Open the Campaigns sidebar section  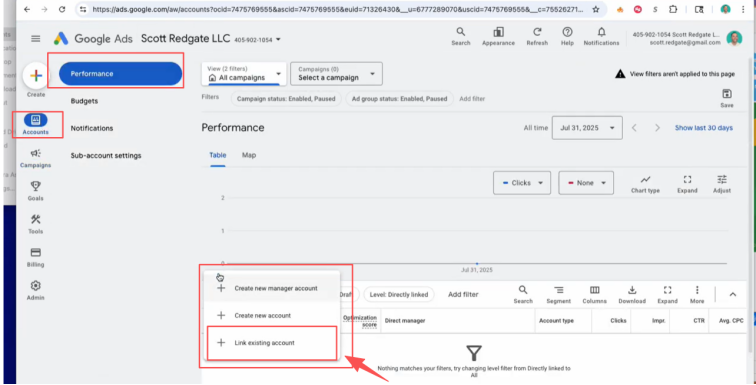point(36,158)
